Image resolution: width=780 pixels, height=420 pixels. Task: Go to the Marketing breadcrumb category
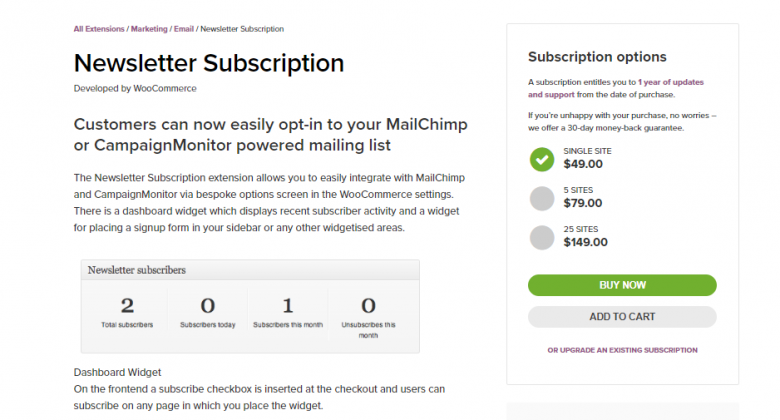pyautogui.click(x=149, y=29)
